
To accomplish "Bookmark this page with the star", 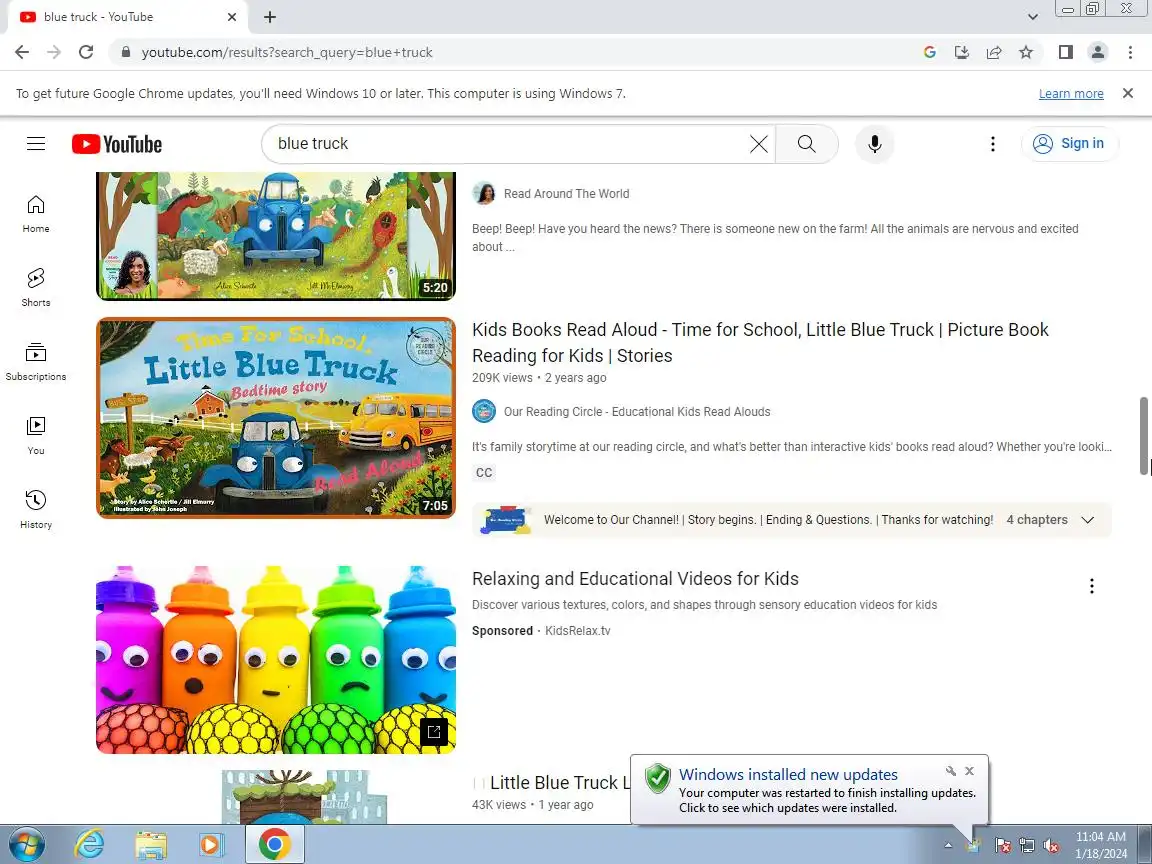I will (x=1026, y=52).
